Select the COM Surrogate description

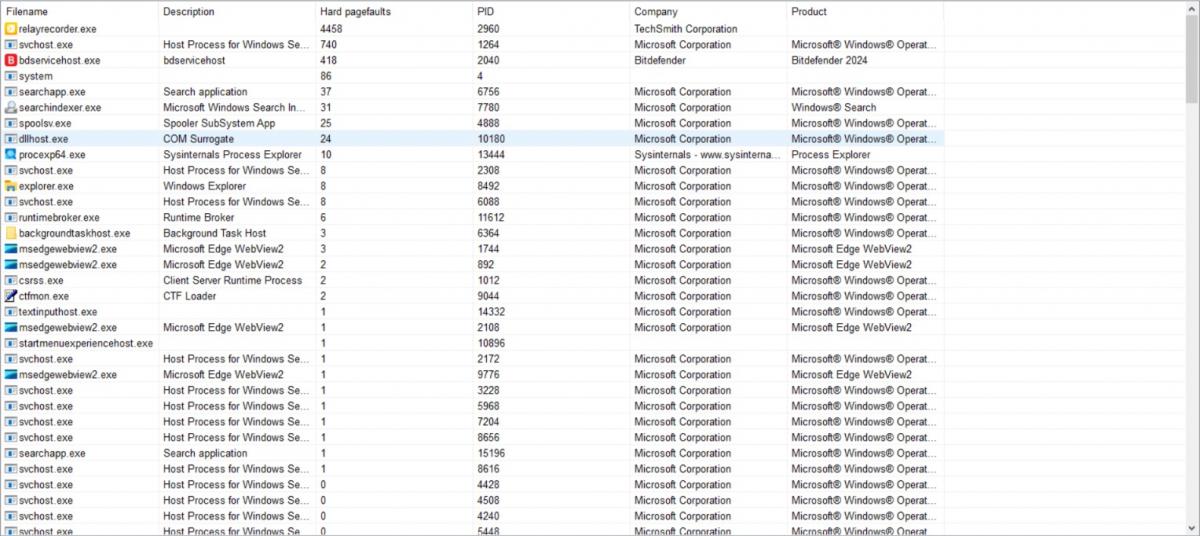pos(198,139)
